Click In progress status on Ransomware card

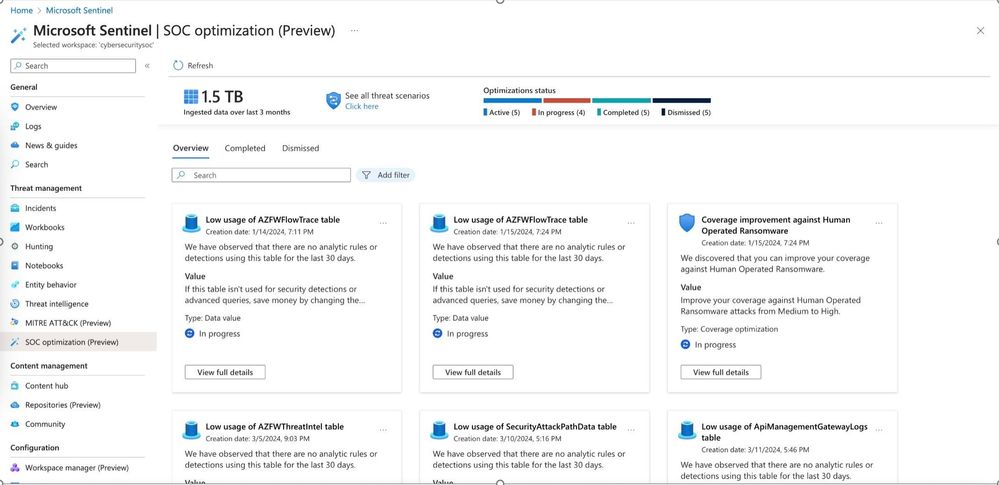pyautogui.click(x=708, y=345)
